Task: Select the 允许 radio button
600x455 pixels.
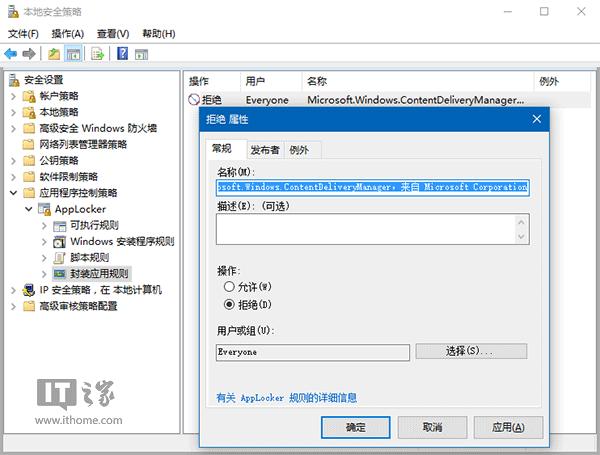Action: (229, 288)
